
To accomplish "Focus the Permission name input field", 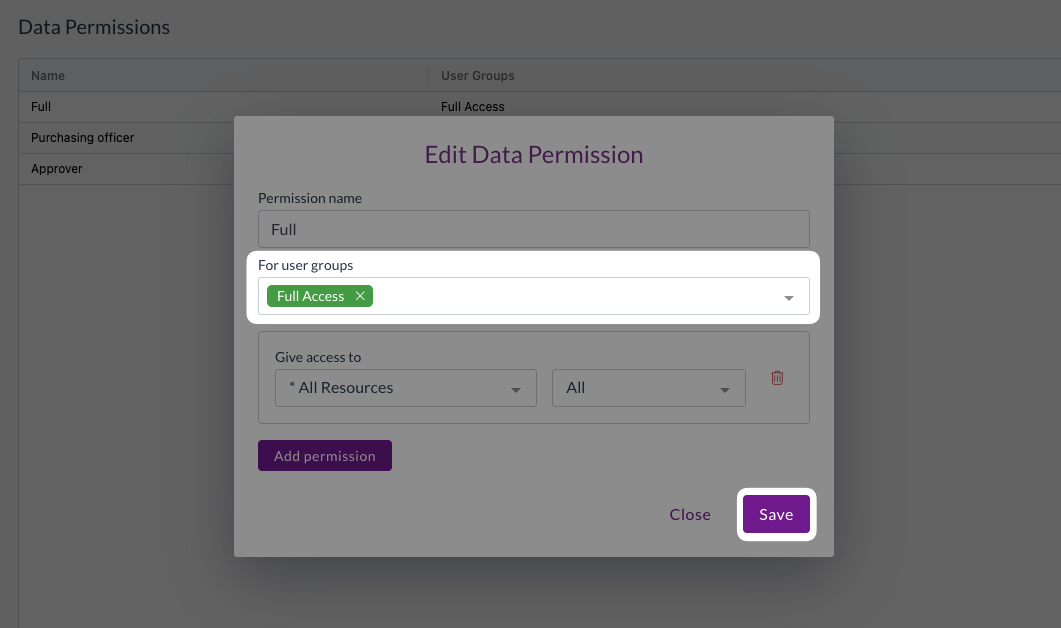I will point(533,229).
